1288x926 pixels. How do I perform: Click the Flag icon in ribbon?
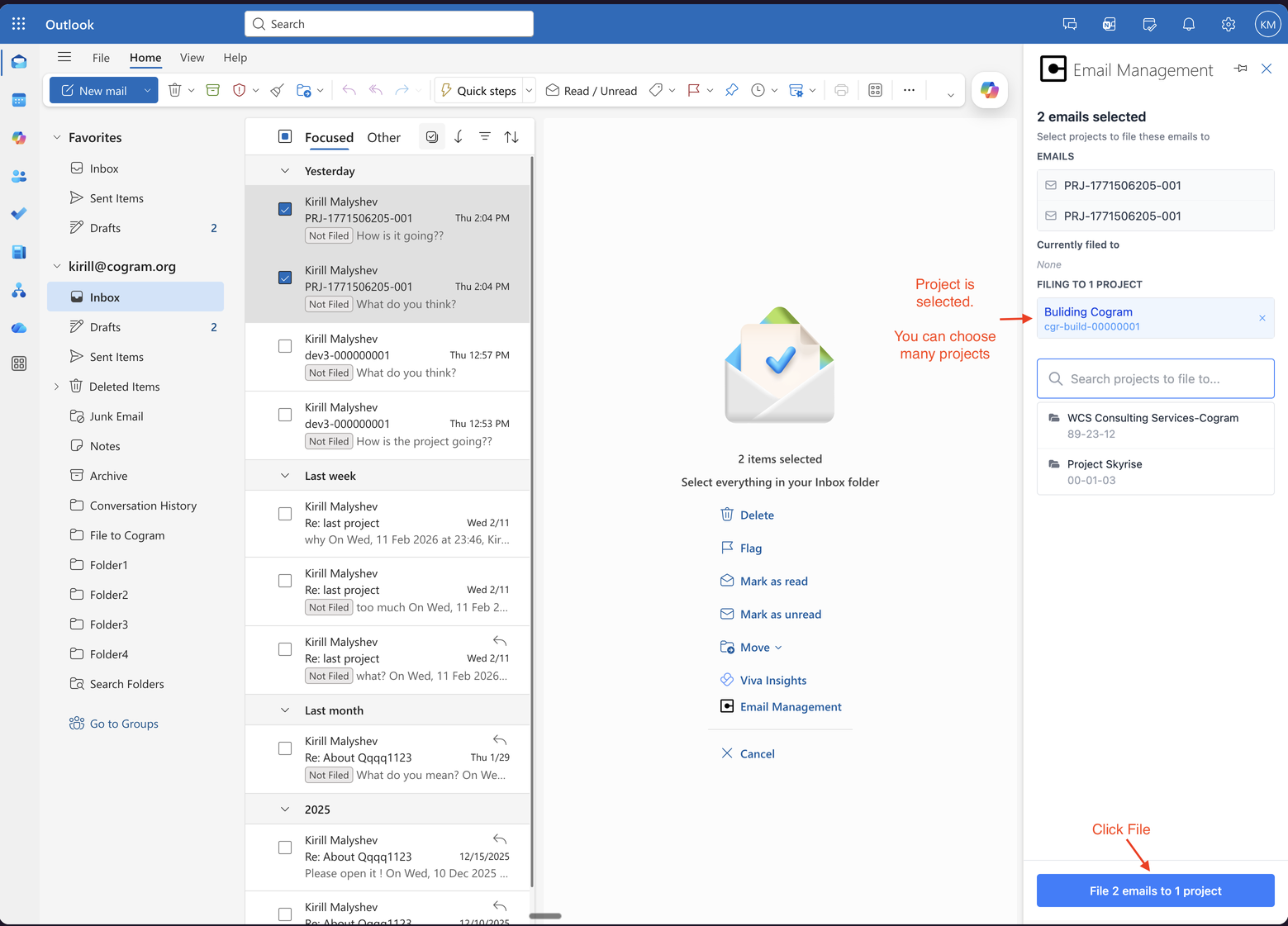(693, 90)
